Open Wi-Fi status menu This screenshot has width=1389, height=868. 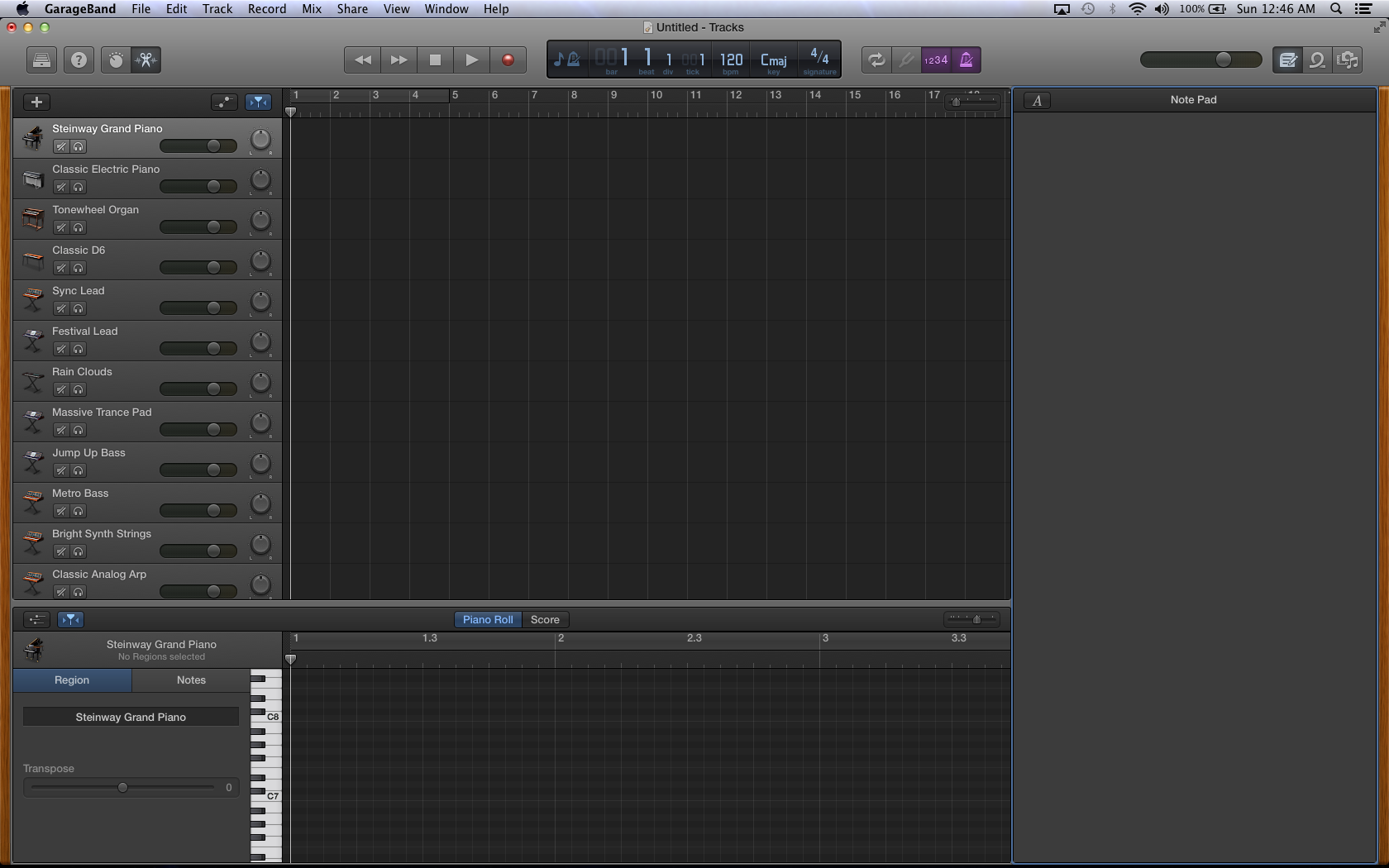1138,9
